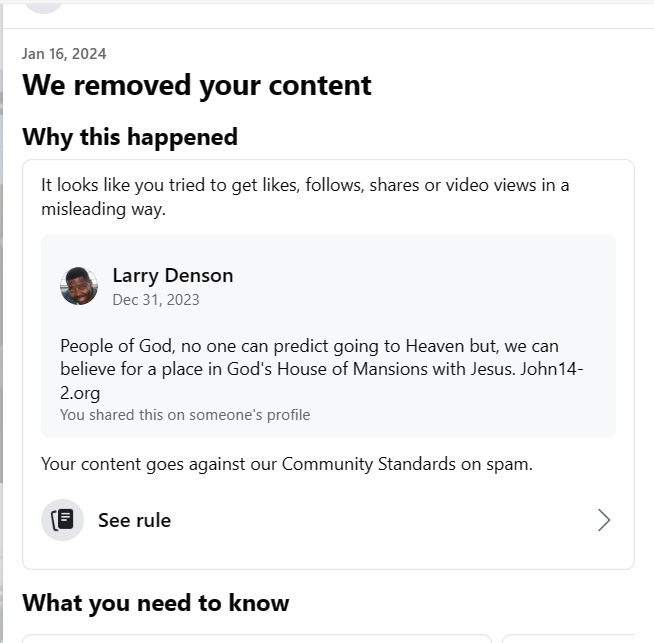The height and width of the screenshot is (643, 654).
Task: Open the left card below What you need to know
Action: point(257,638)
